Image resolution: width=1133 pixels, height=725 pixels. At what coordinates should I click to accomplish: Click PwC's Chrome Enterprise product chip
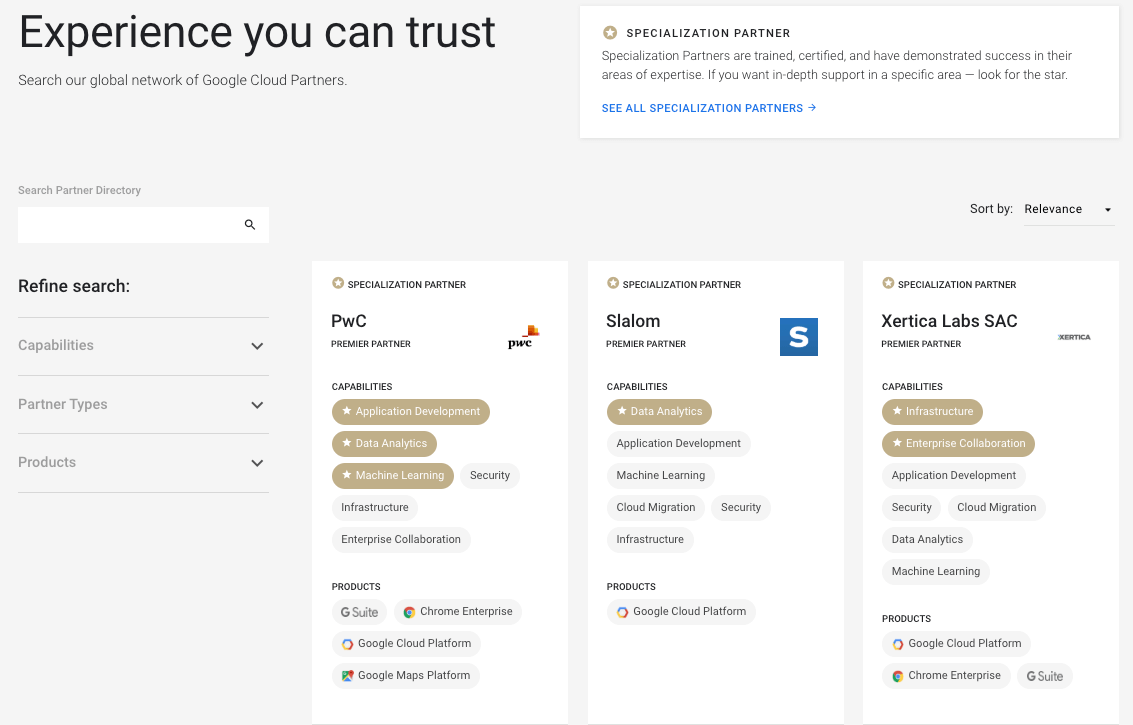click(457, 612)
